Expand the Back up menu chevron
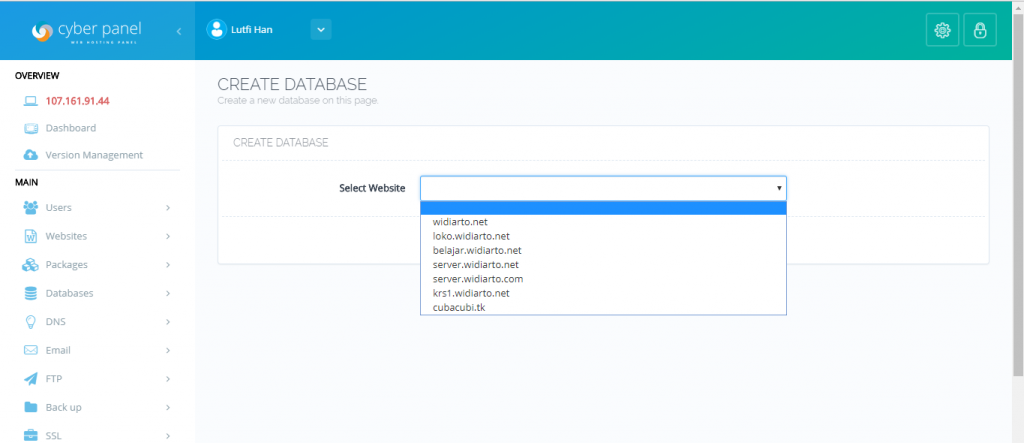Viewport: 1024px width, 443px height. [168, 408]
